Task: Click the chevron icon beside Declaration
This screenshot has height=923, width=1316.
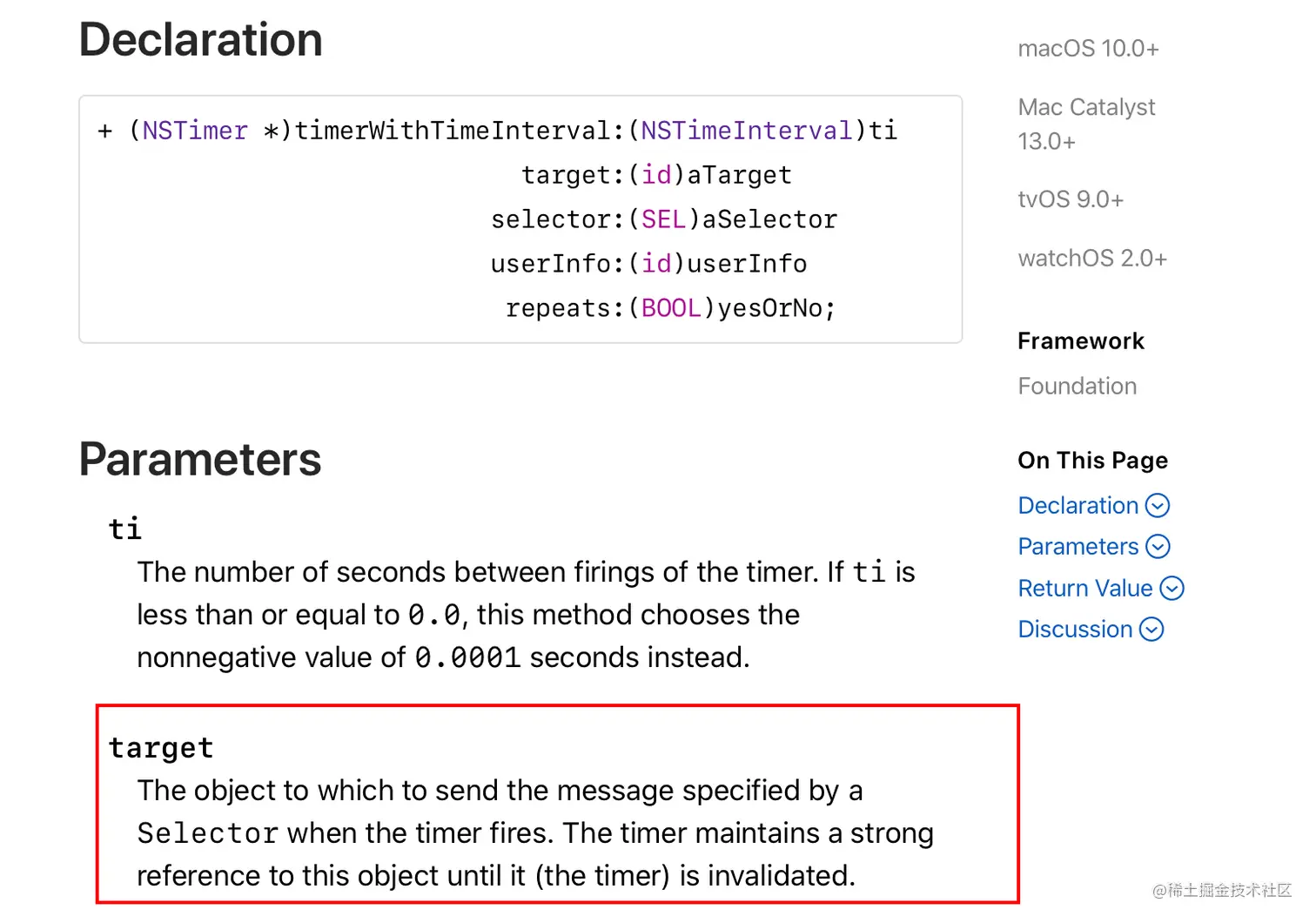Action: (x=1158, y=506)
